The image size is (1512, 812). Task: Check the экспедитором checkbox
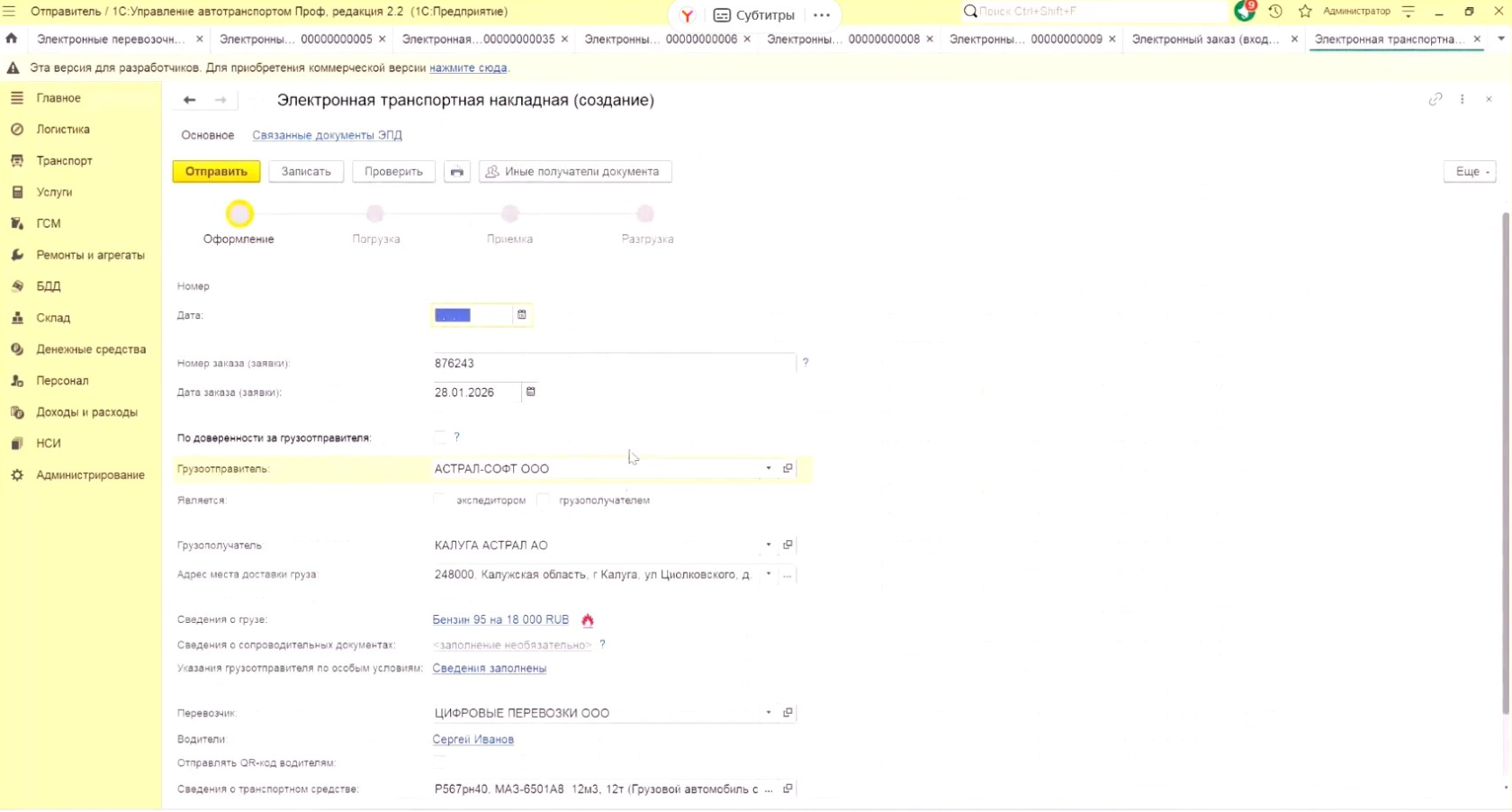[x=440, y=500]
